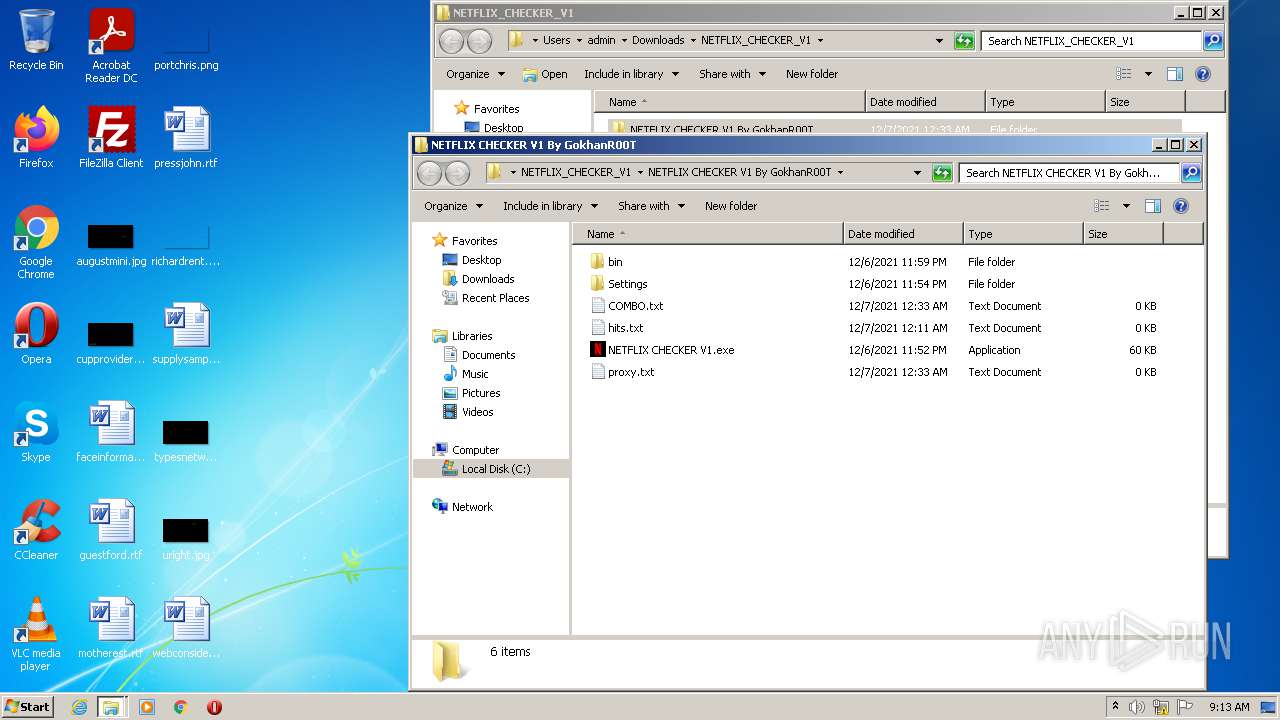This screenshot has width=1280, height=720.
Task: Open Share with dropdown in front window
Action: pos(651,206)
